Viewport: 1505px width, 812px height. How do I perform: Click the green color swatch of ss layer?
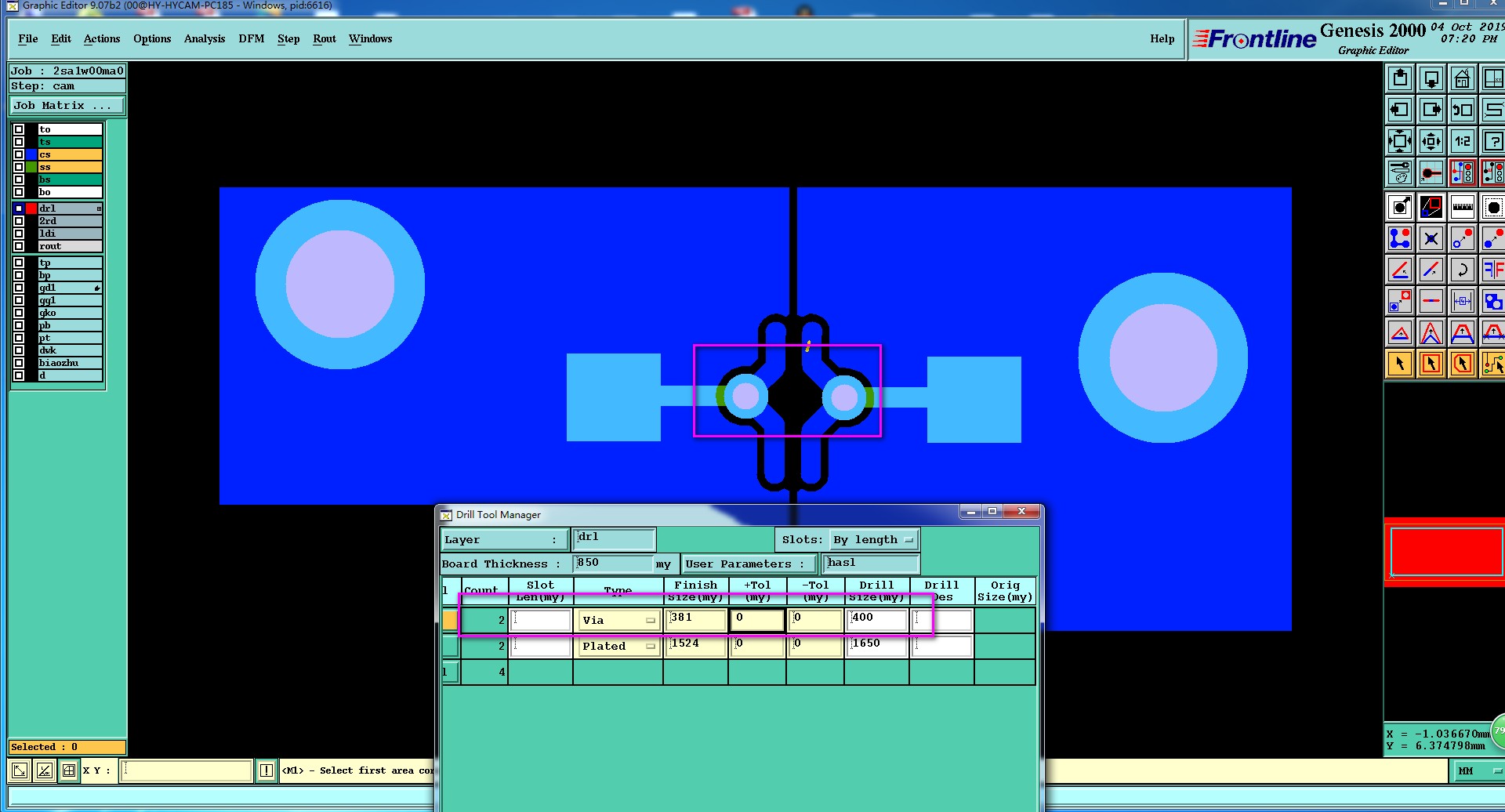tap(31, 167)
